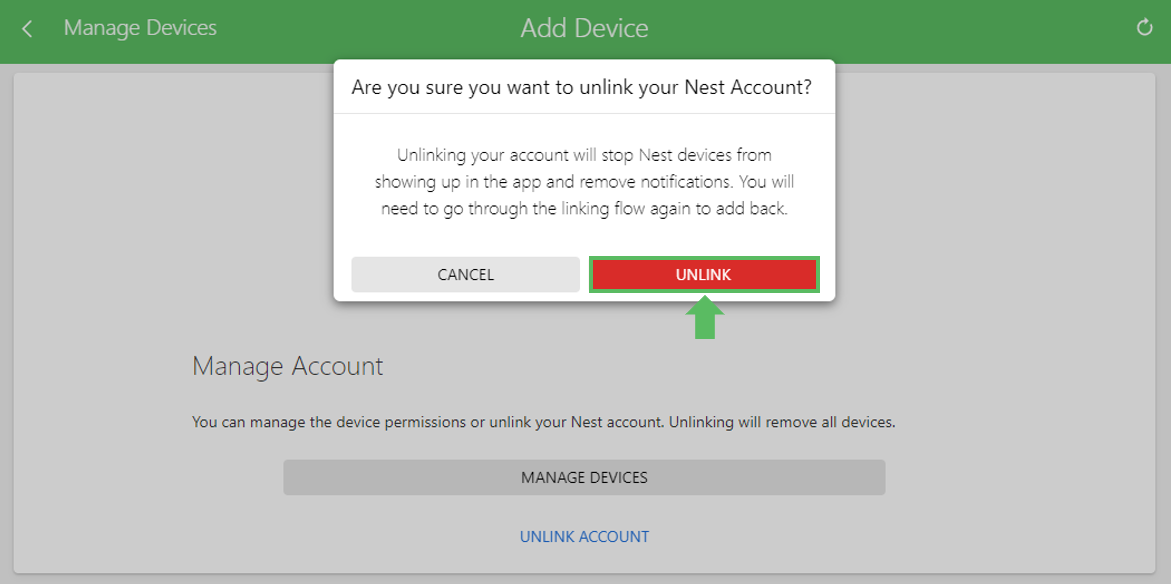This screenshot has height=584, width=1172.
Task: Click the back chevron in the header
Action: point(28,28)
